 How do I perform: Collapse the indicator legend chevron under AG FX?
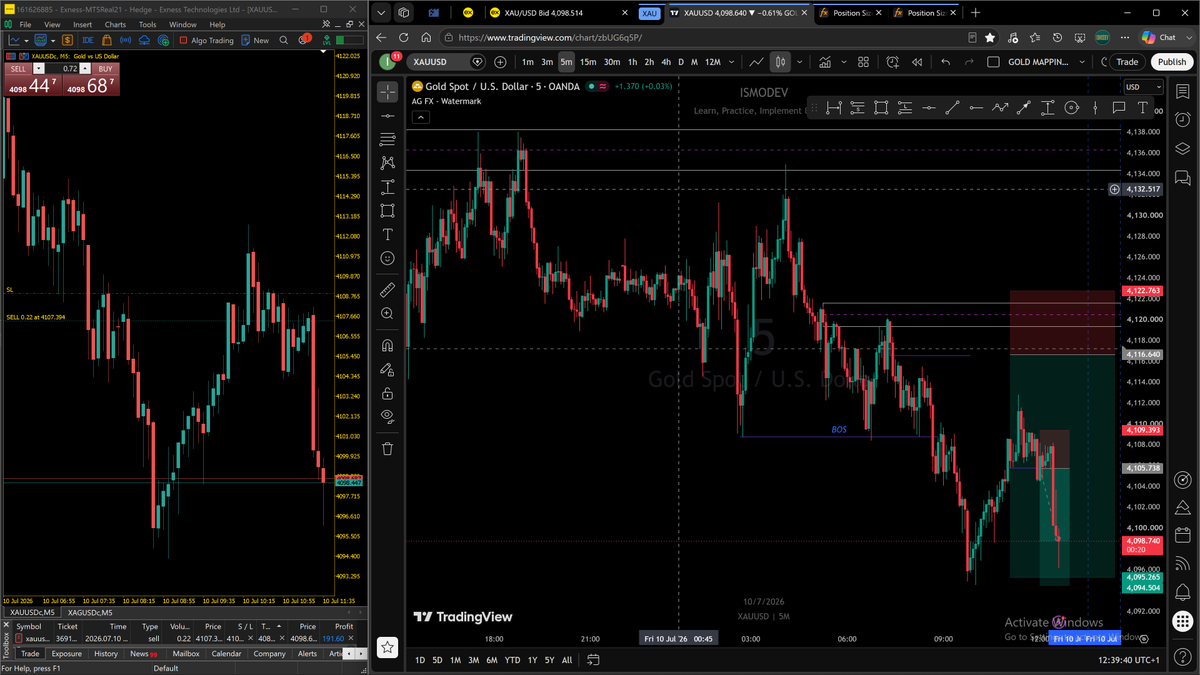pyautogui.click(x=421, y=117)
